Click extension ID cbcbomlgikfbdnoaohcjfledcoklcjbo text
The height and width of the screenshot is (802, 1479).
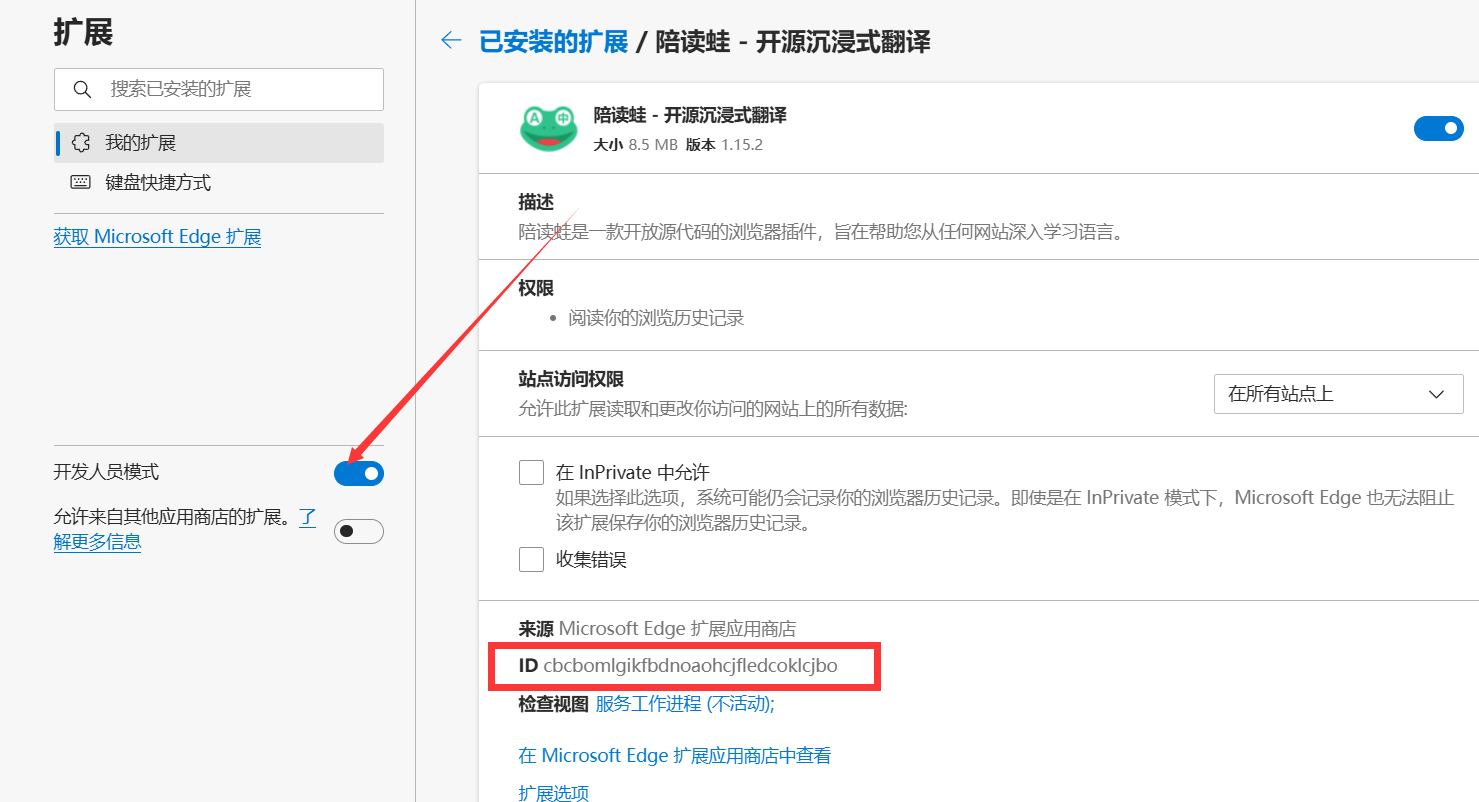coord(690,665)
